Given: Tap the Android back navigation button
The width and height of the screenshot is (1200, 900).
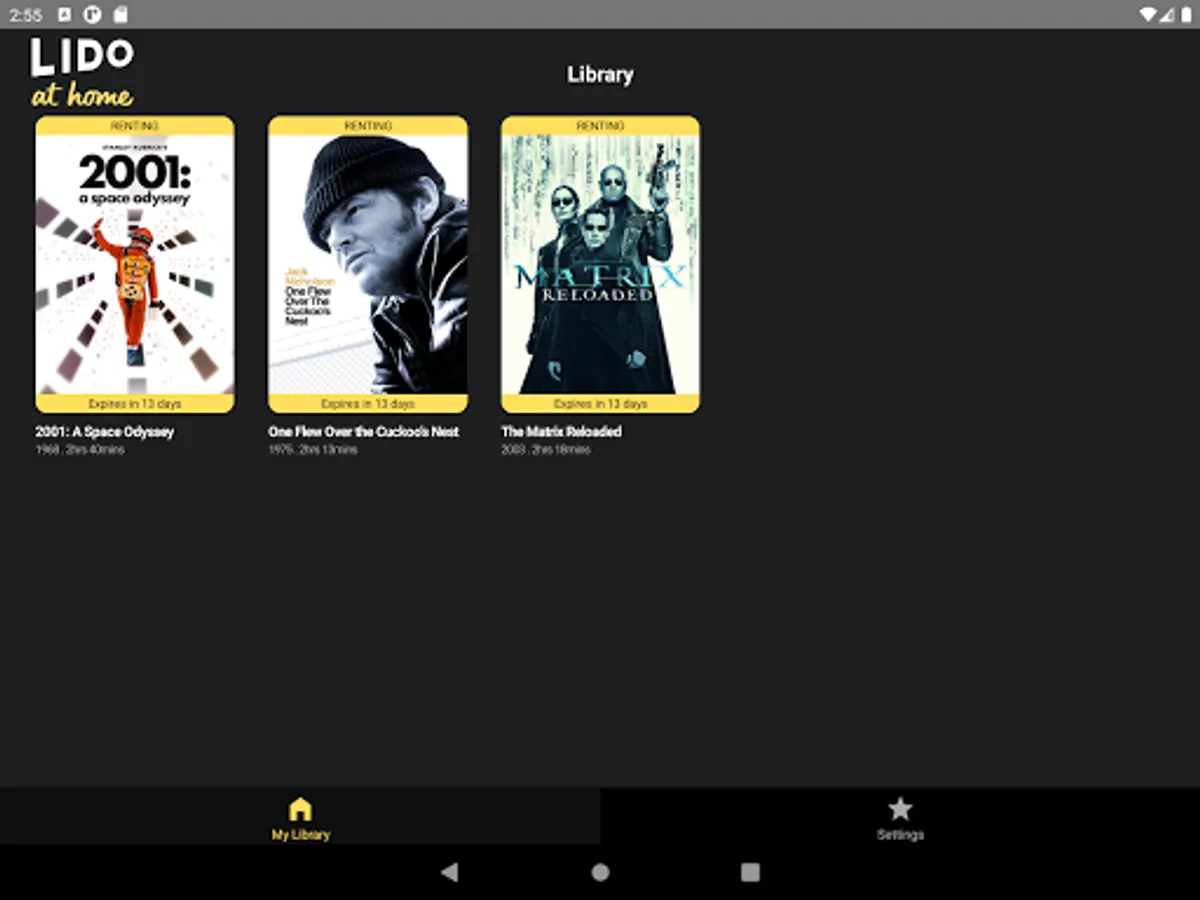Looking at the screenshot, I should (x=449, y=872).
